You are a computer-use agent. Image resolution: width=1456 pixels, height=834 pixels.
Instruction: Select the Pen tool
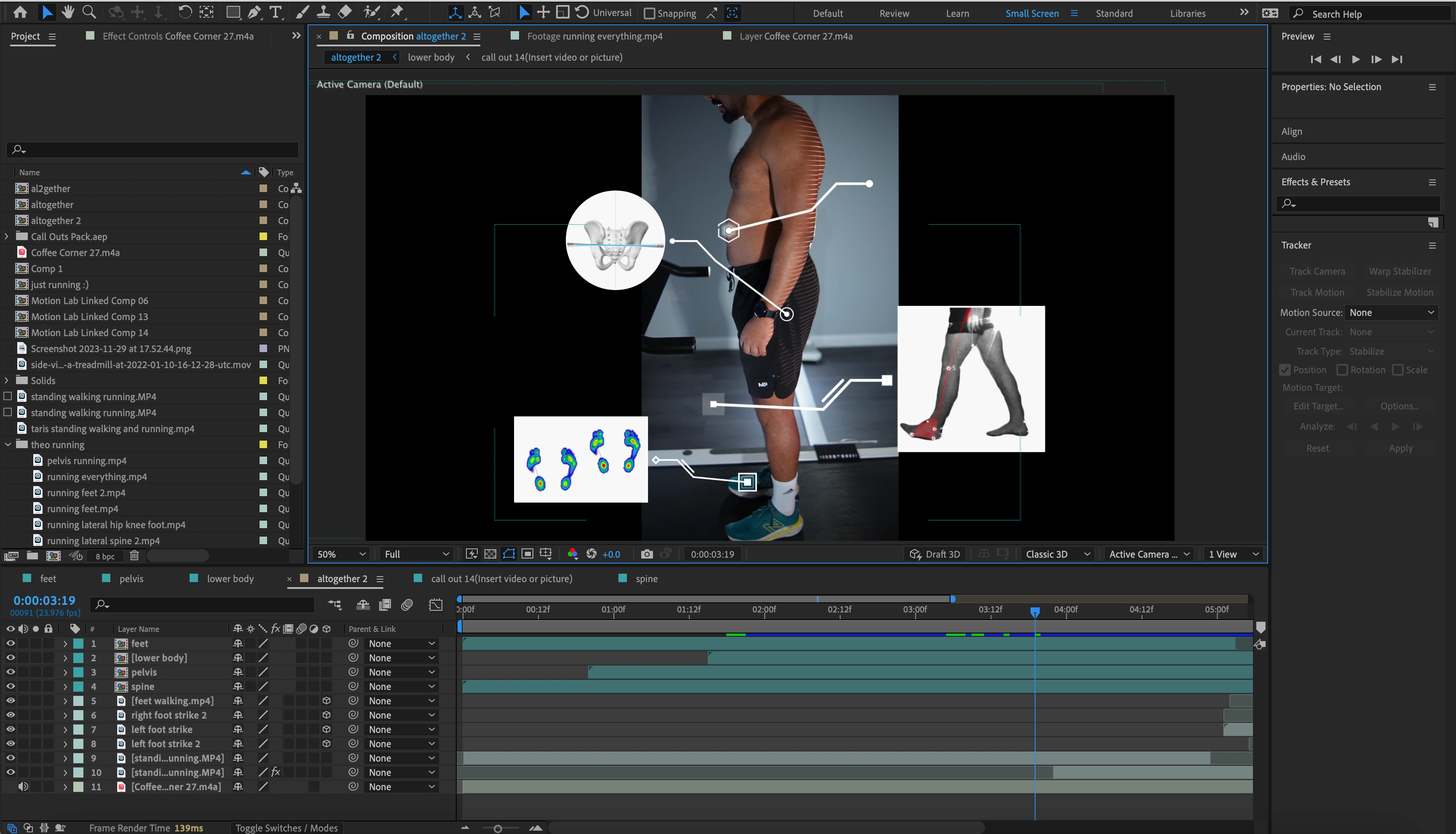click(x=254, y=12)
